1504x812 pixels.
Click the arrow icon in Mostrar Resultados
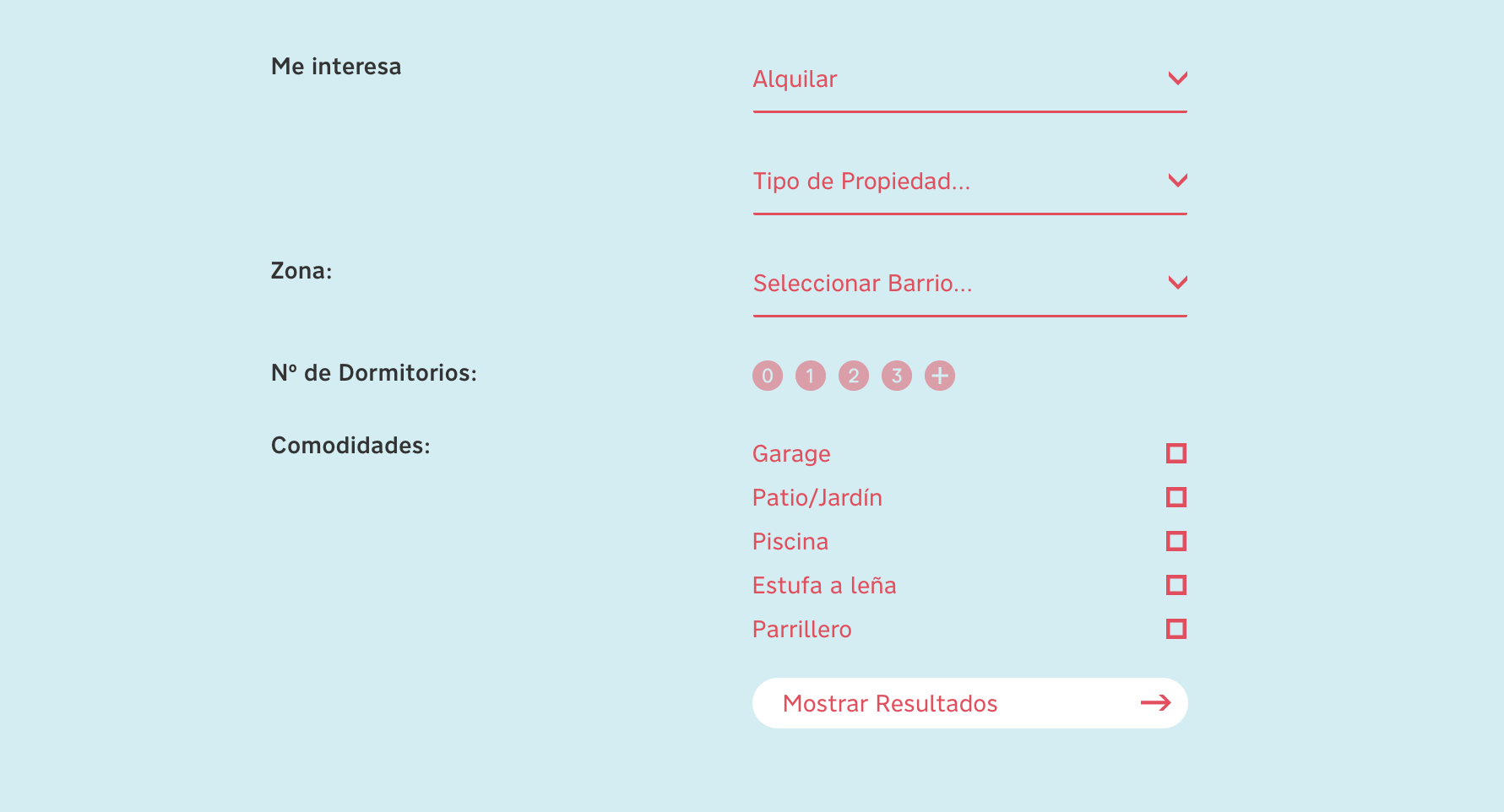click(x=1155, y=703)
